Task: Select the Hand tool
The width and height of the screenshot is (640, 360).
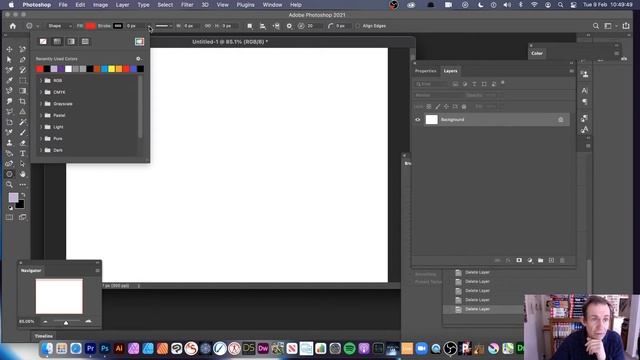Action: click(x=22, y=174)
